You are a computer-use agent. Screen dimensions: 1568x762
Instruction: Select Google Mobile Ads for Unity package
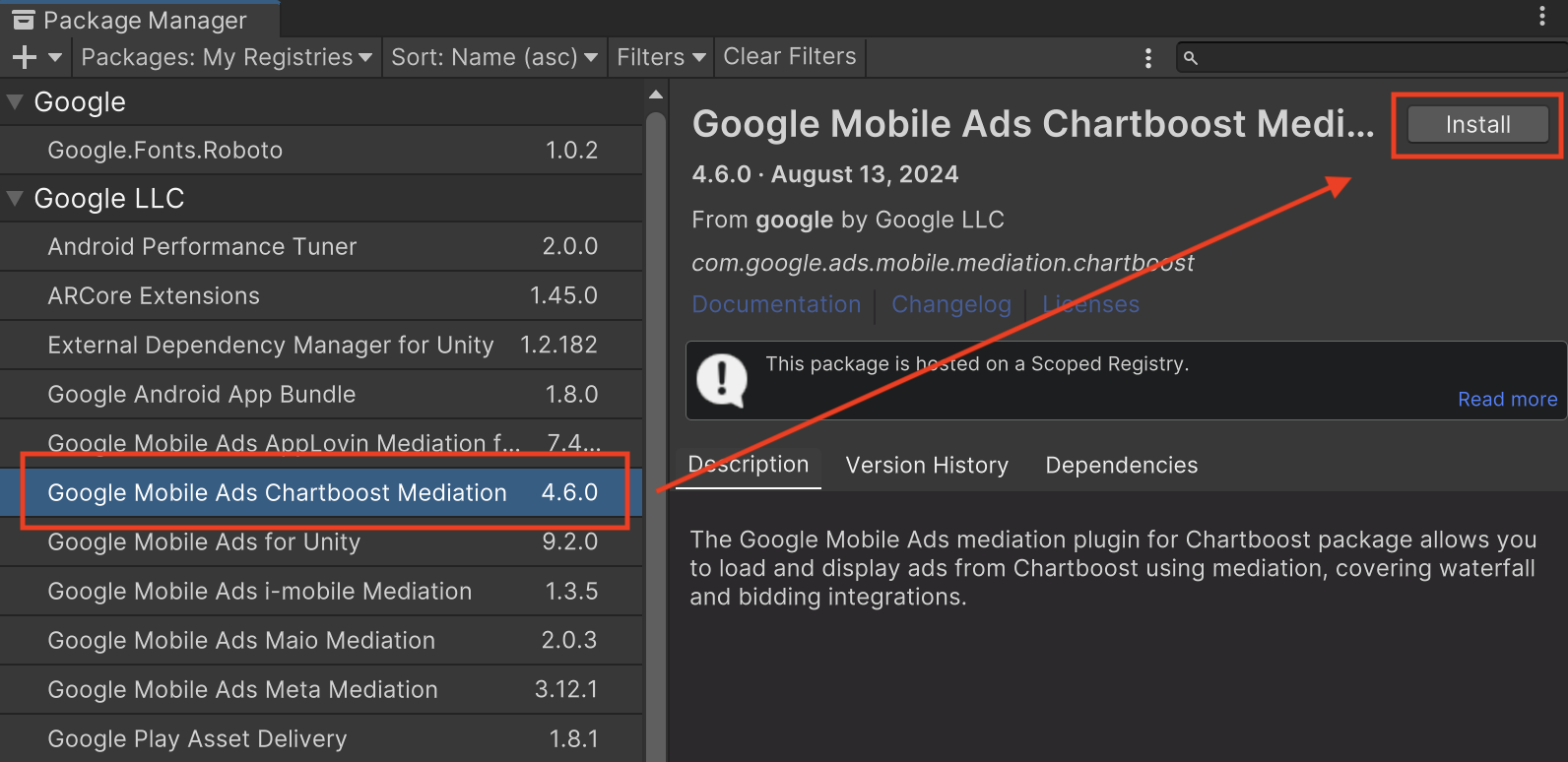(204, 541)
